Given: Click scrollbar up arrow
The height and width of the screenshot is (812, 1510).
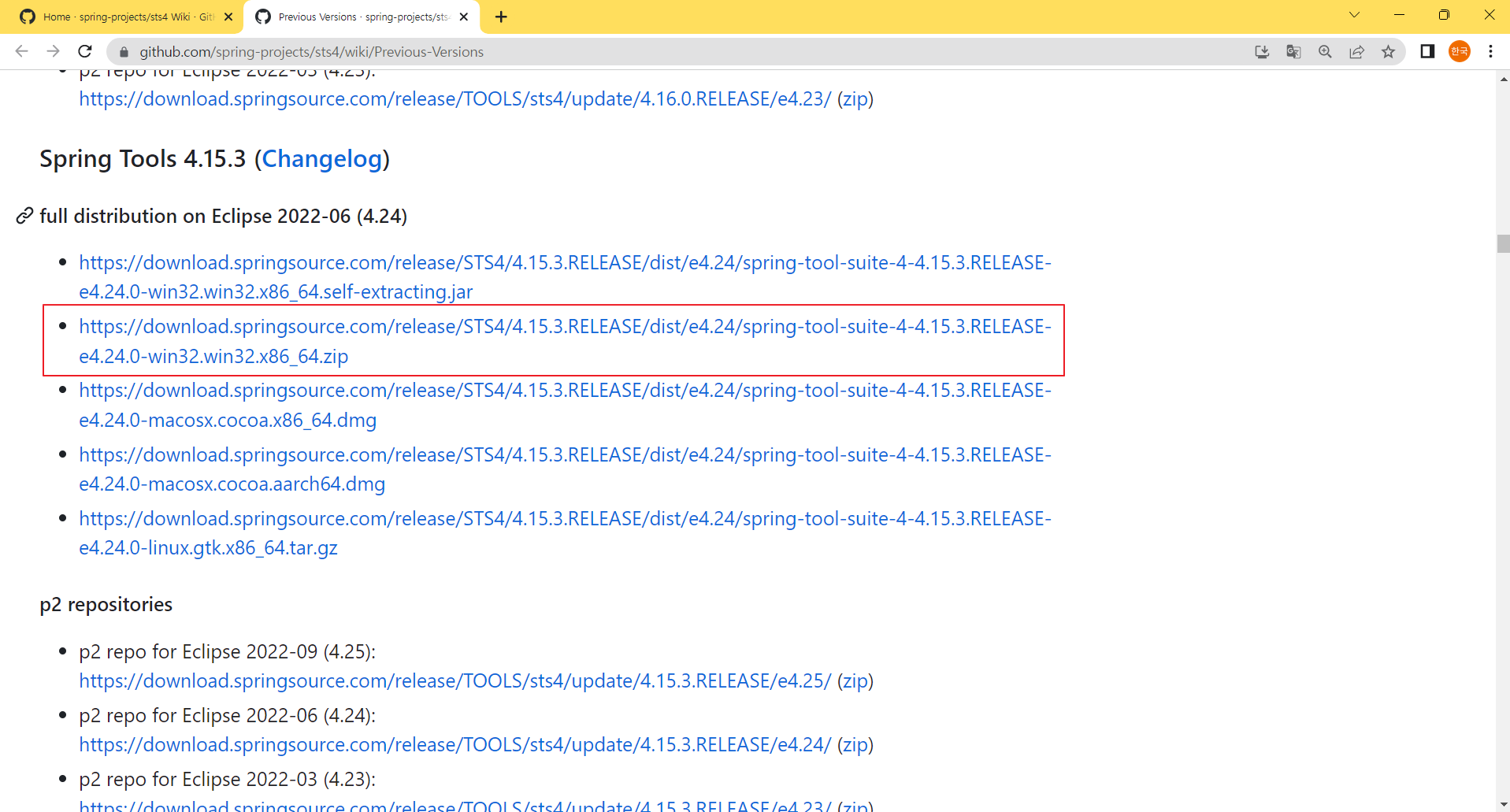Looking at the screenshot, I should [x=1504, y=79].
